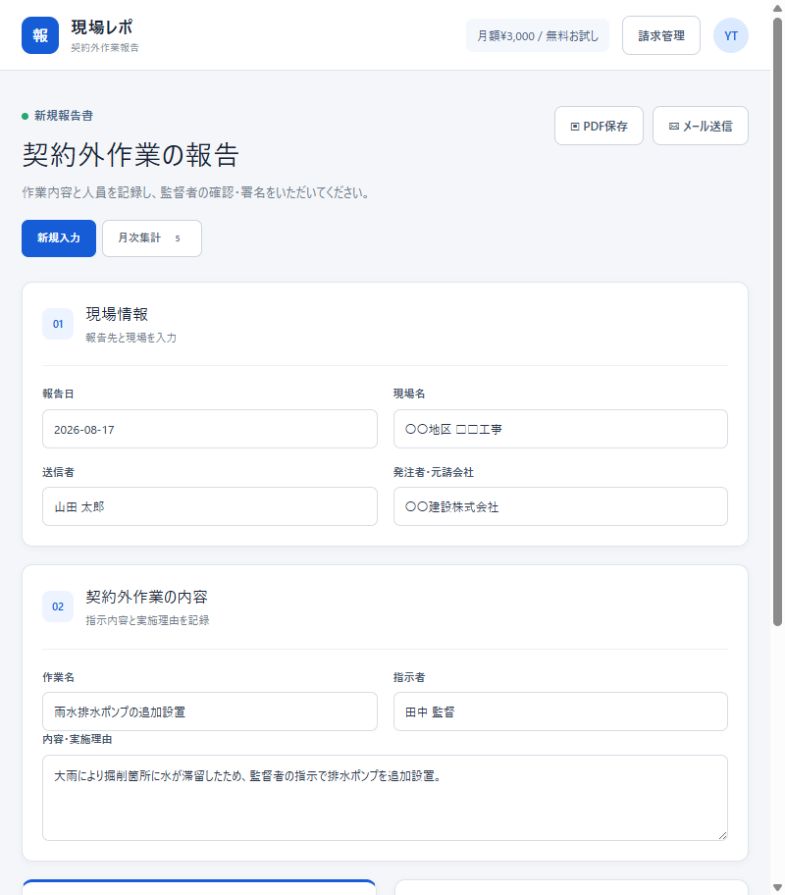Click the scrollbar up arrow

click(778, 8)
